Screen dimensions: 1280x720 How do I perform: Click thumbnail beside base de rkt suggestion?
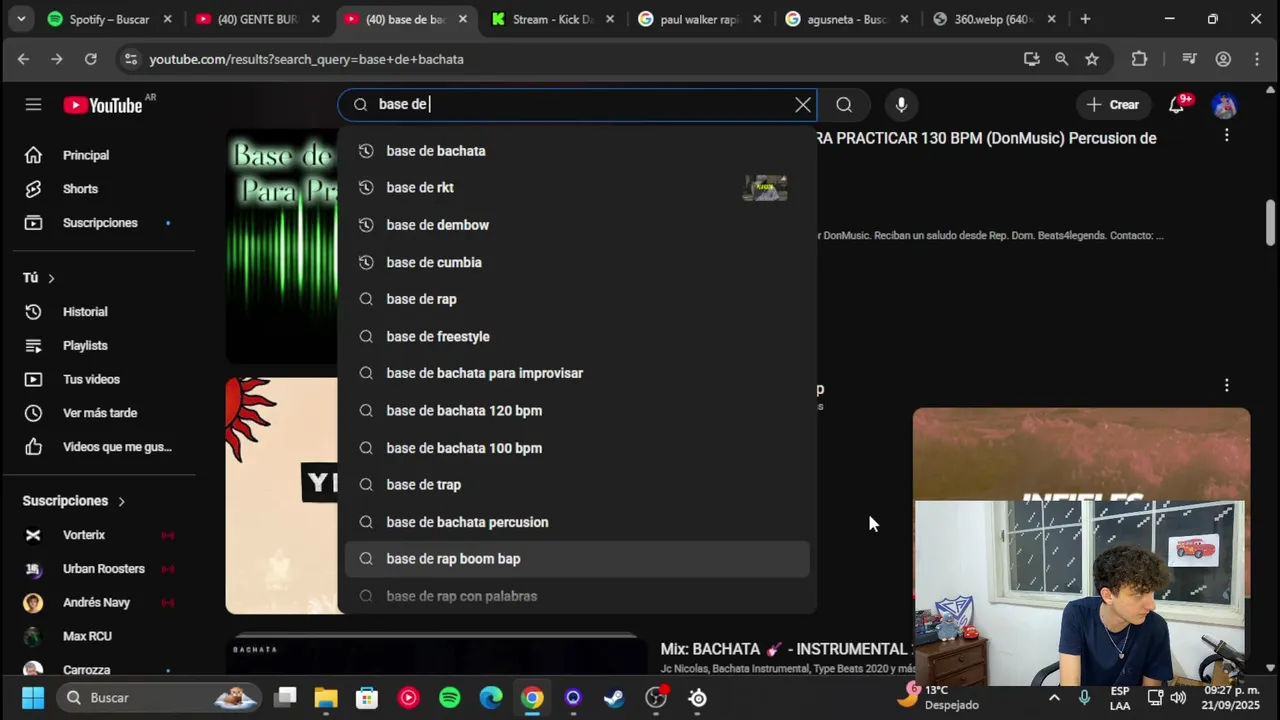coord(765,188)
